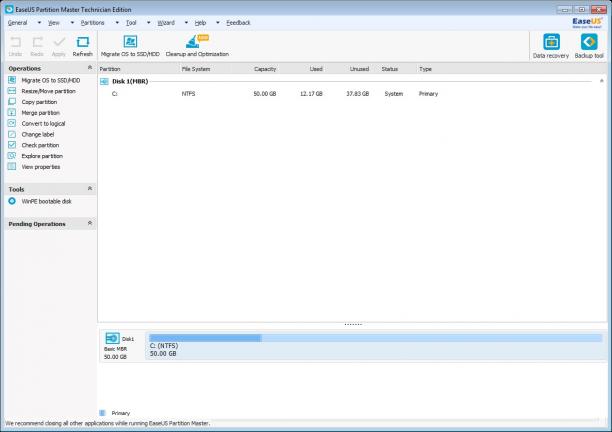The width and height of the screenshot is (612, 432).
Task: Click the pane splitter dots handle
Action: click(x=353, y=324)
